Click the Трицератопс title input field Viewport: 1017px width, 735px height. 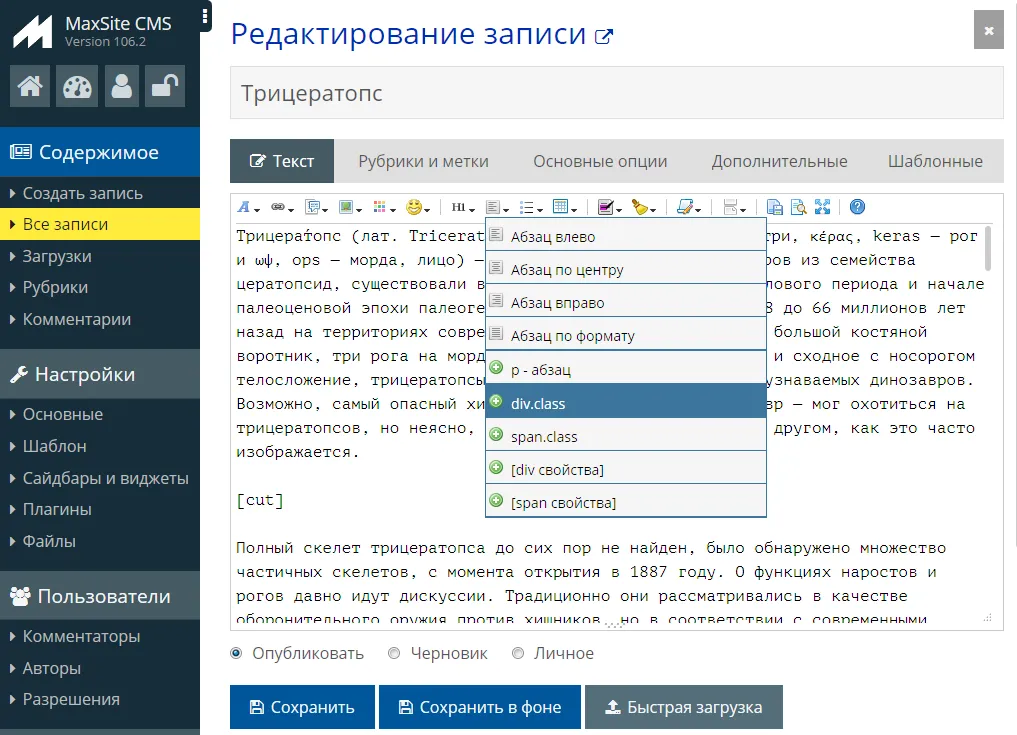(x=616, y=93)
